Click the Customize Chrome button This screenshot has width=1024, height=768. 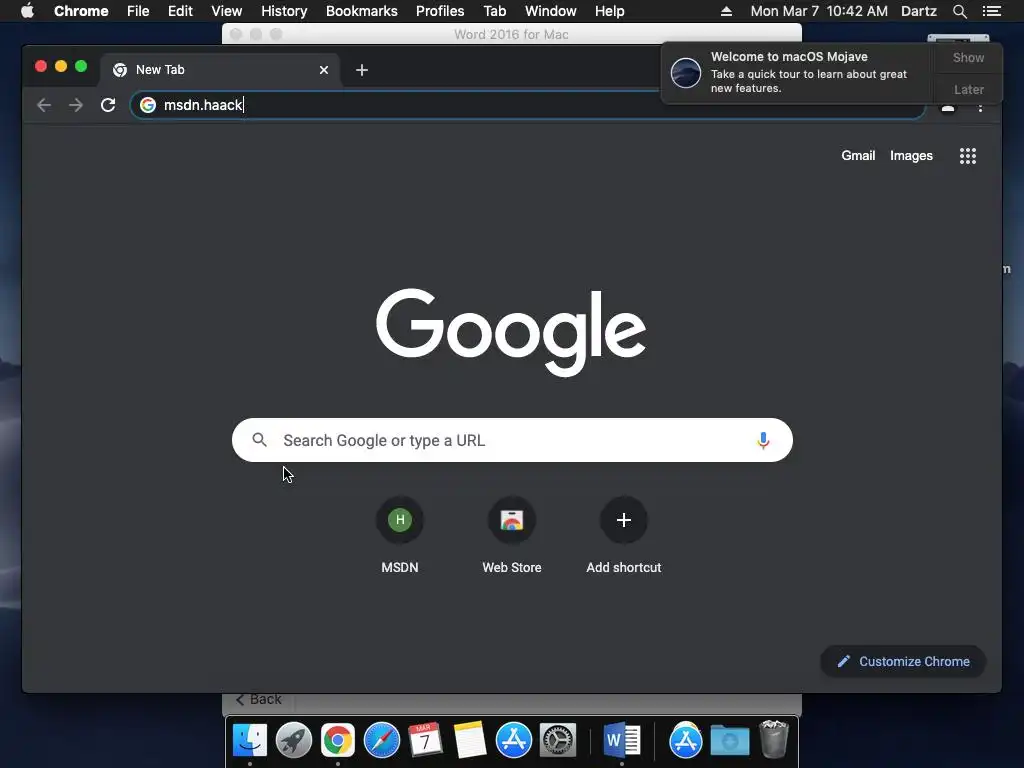point(903,662)
